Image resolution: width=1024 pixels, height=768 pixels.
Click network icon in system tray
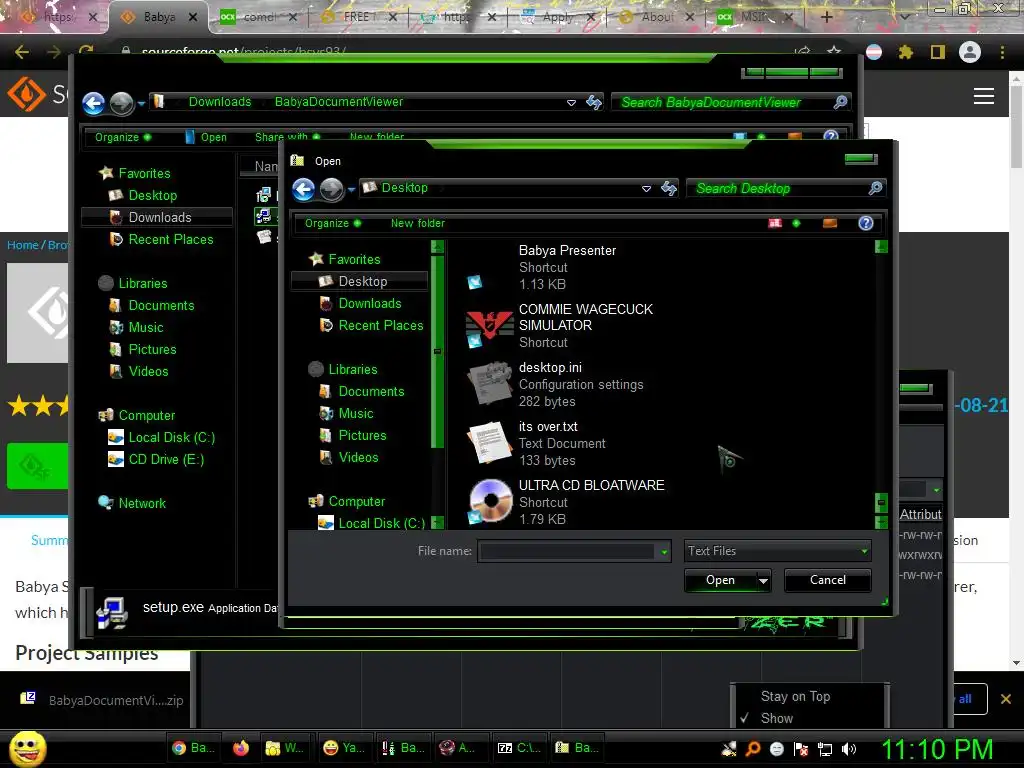[825, 749]
